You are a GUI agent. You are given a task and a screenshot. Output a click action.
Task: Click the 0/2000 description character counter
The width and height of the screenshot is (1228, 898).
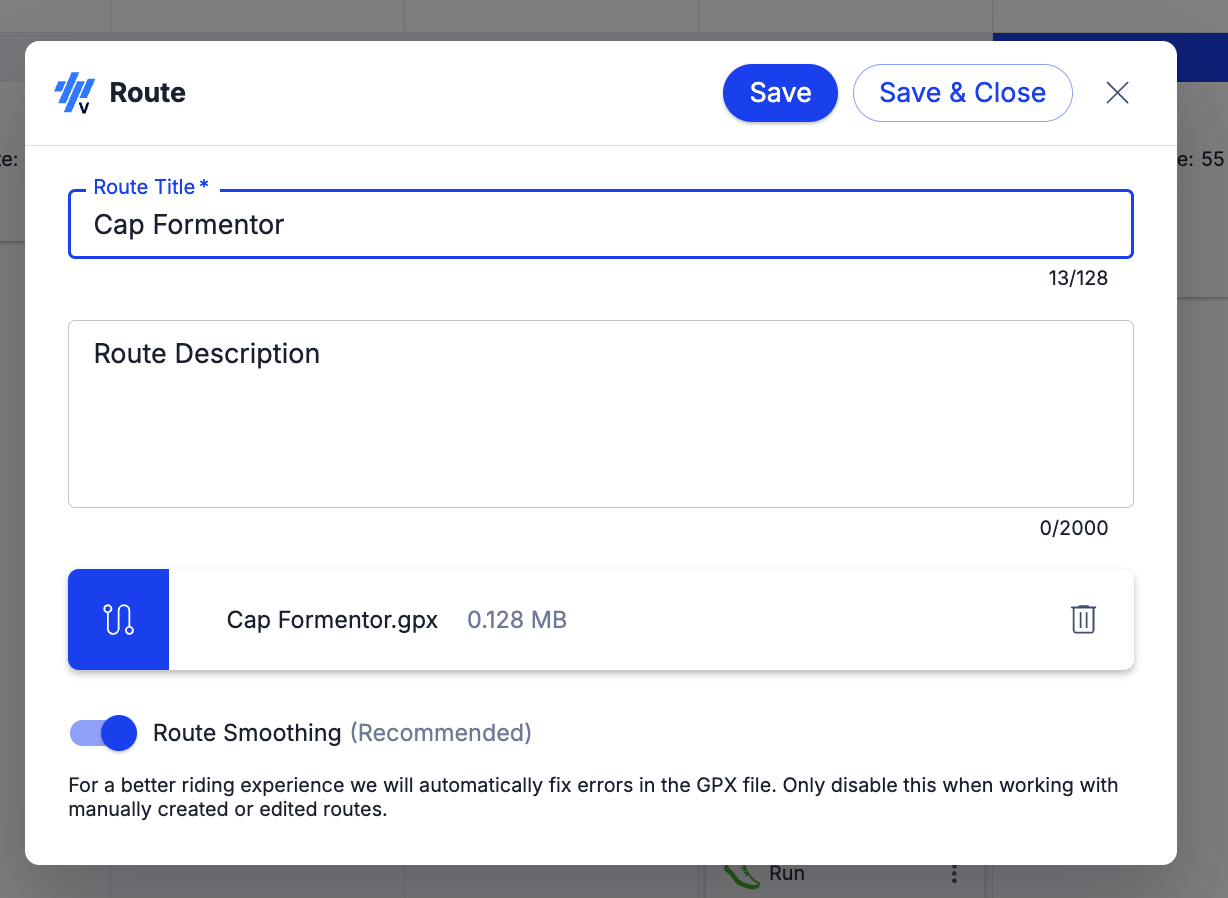pyautogui.click(x=1074, y=529)
